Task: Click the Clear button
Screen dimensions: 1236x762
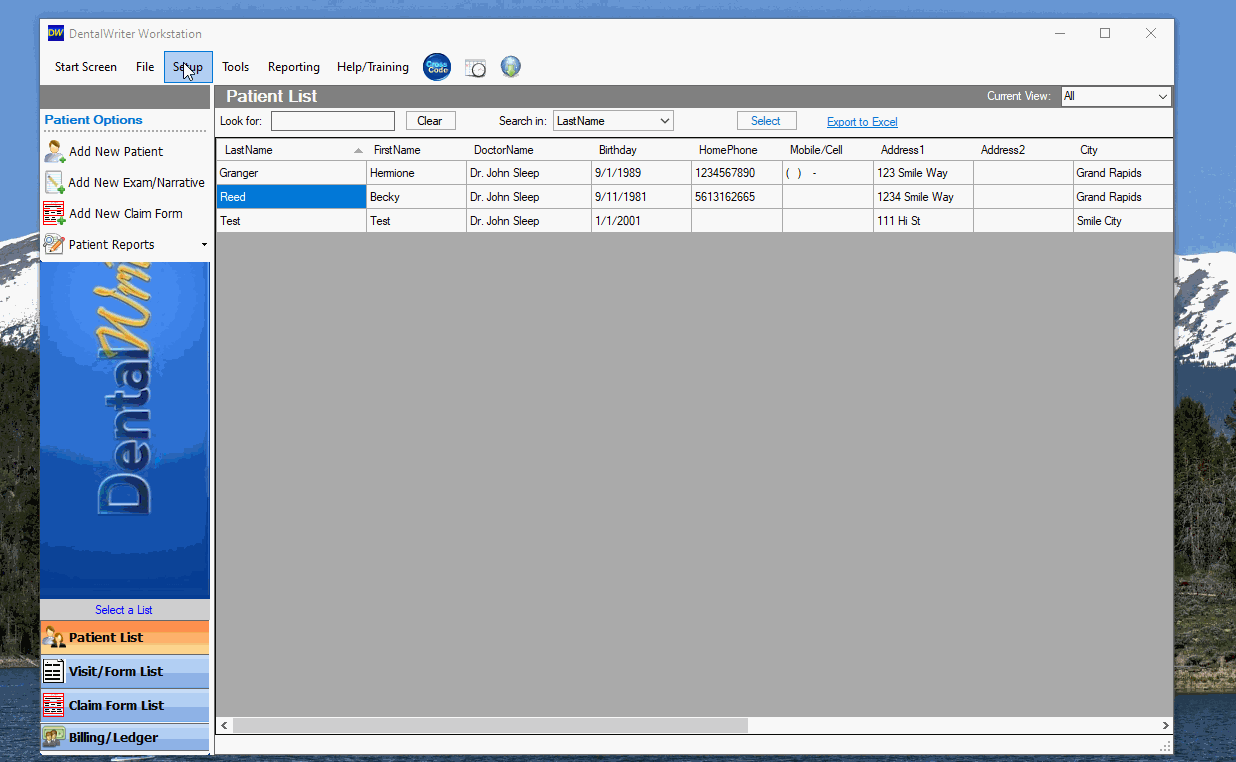Action: (430, 121)
